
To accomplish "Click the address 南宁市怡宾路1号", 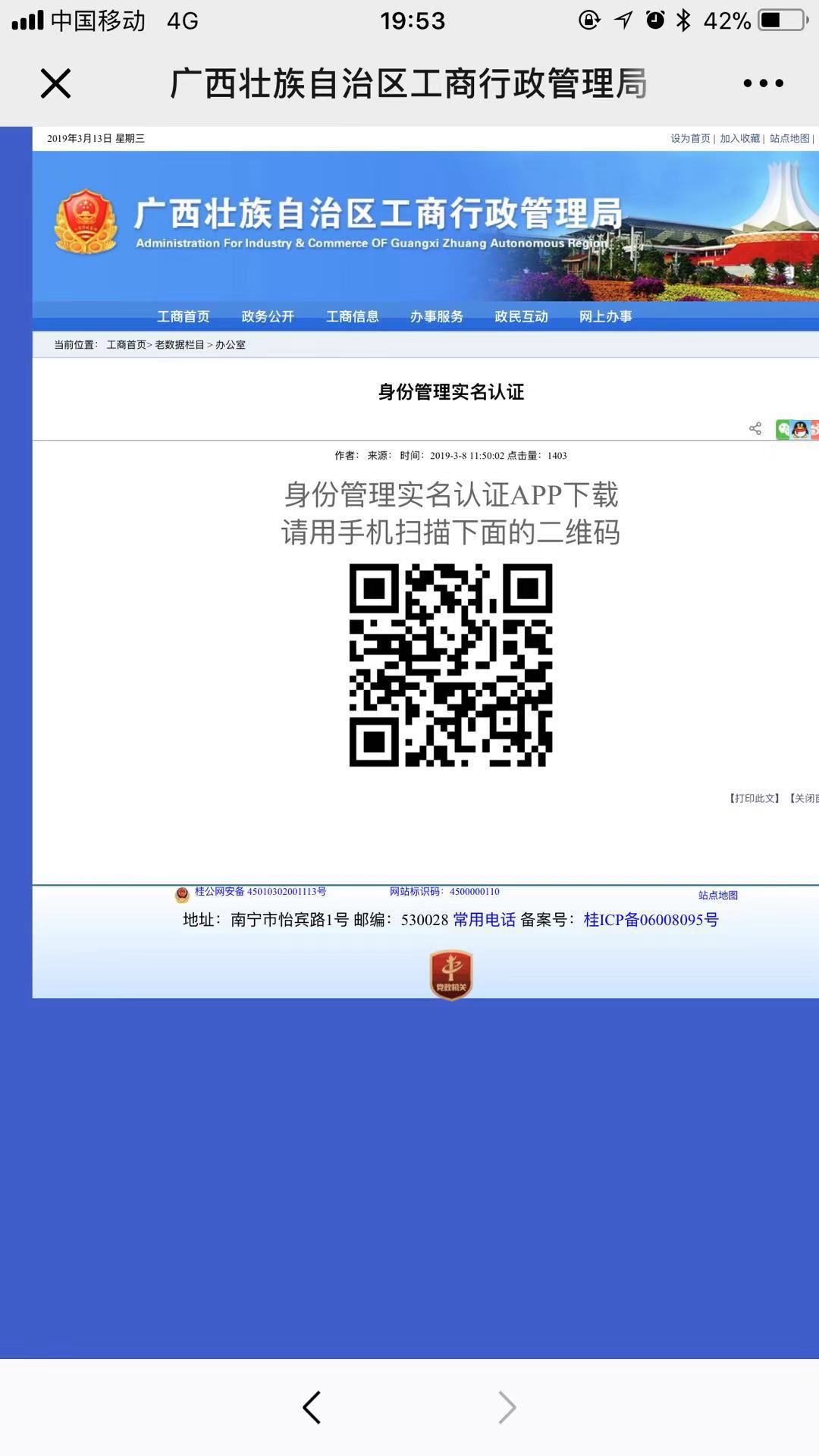I will (x=289, y=919).
